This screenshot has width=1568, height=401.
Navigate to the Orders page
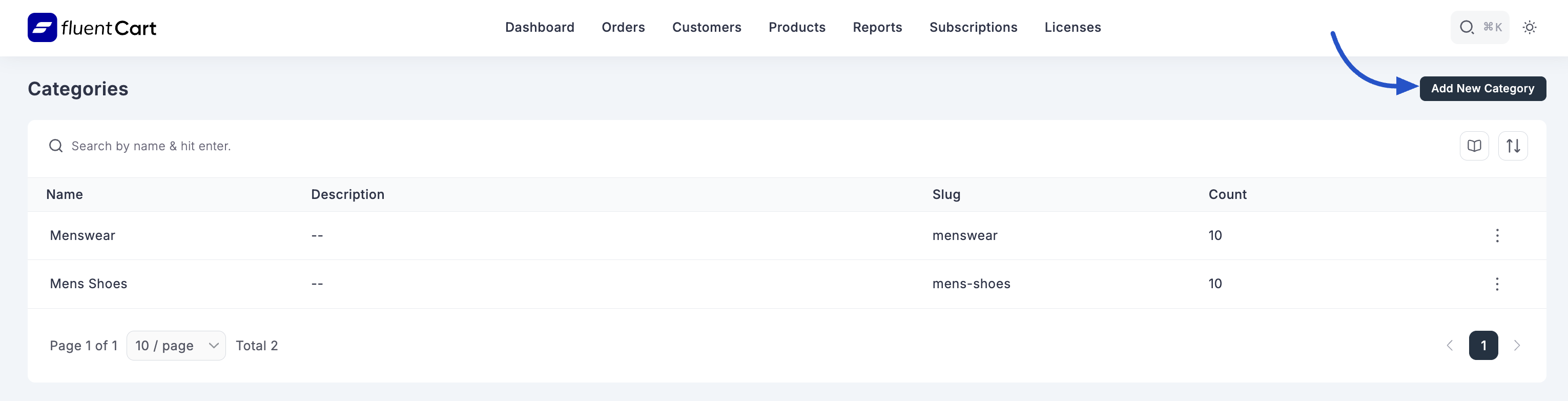click(x=623, y=27)
